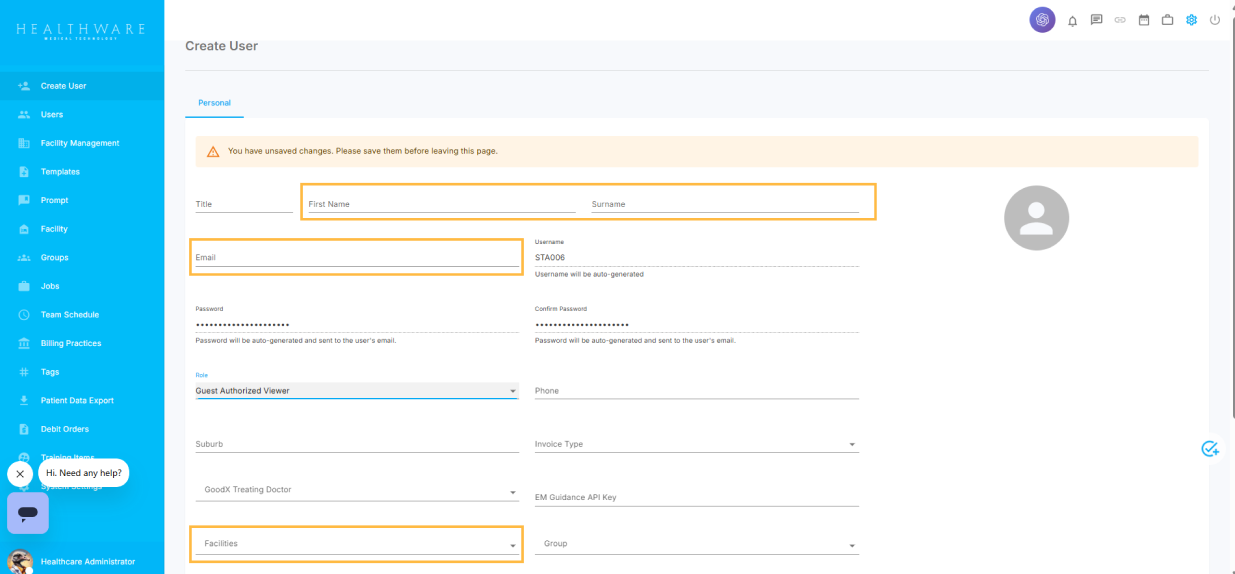
Task: Open settings gear icon
Action: pos(1191,20)
